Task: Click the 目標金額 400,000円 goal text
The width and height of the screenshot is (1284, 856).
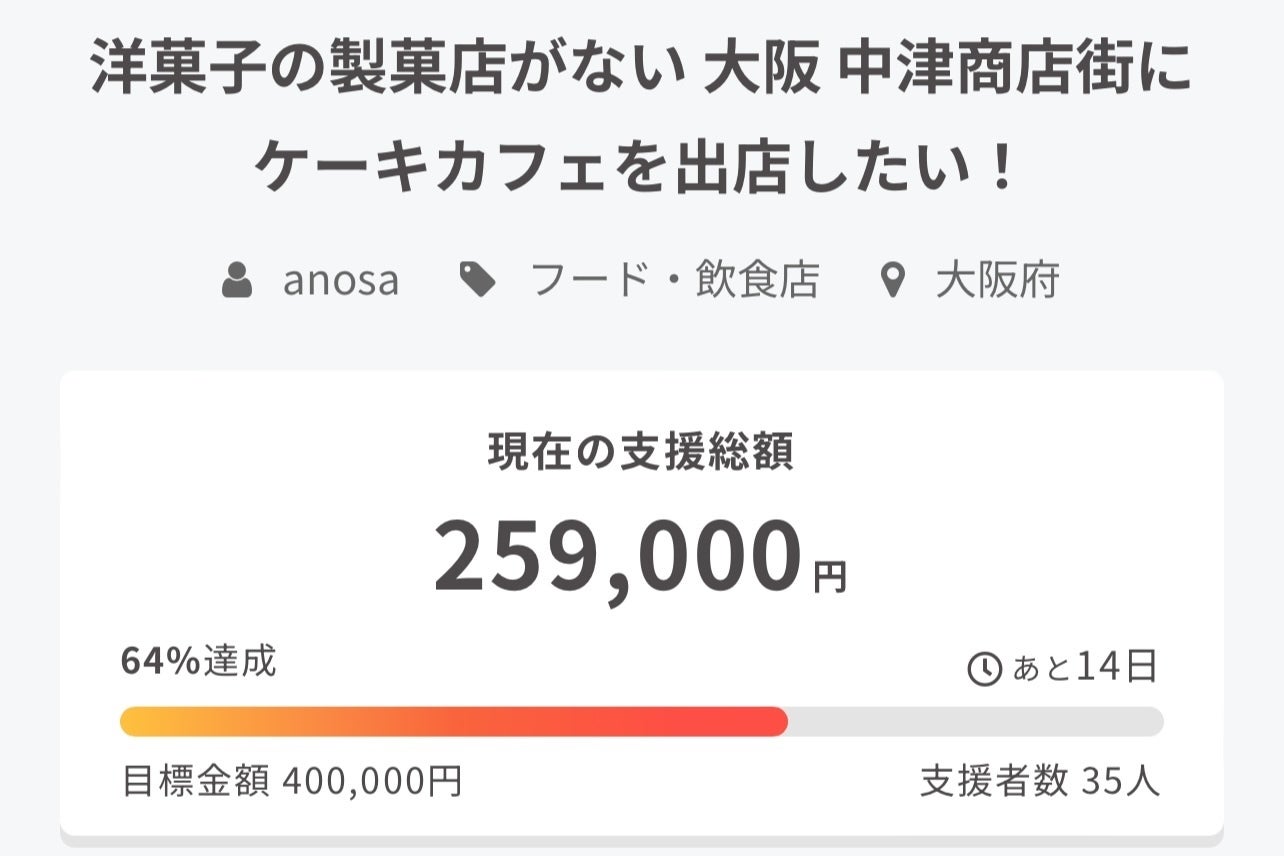Action: coord(292,781)
